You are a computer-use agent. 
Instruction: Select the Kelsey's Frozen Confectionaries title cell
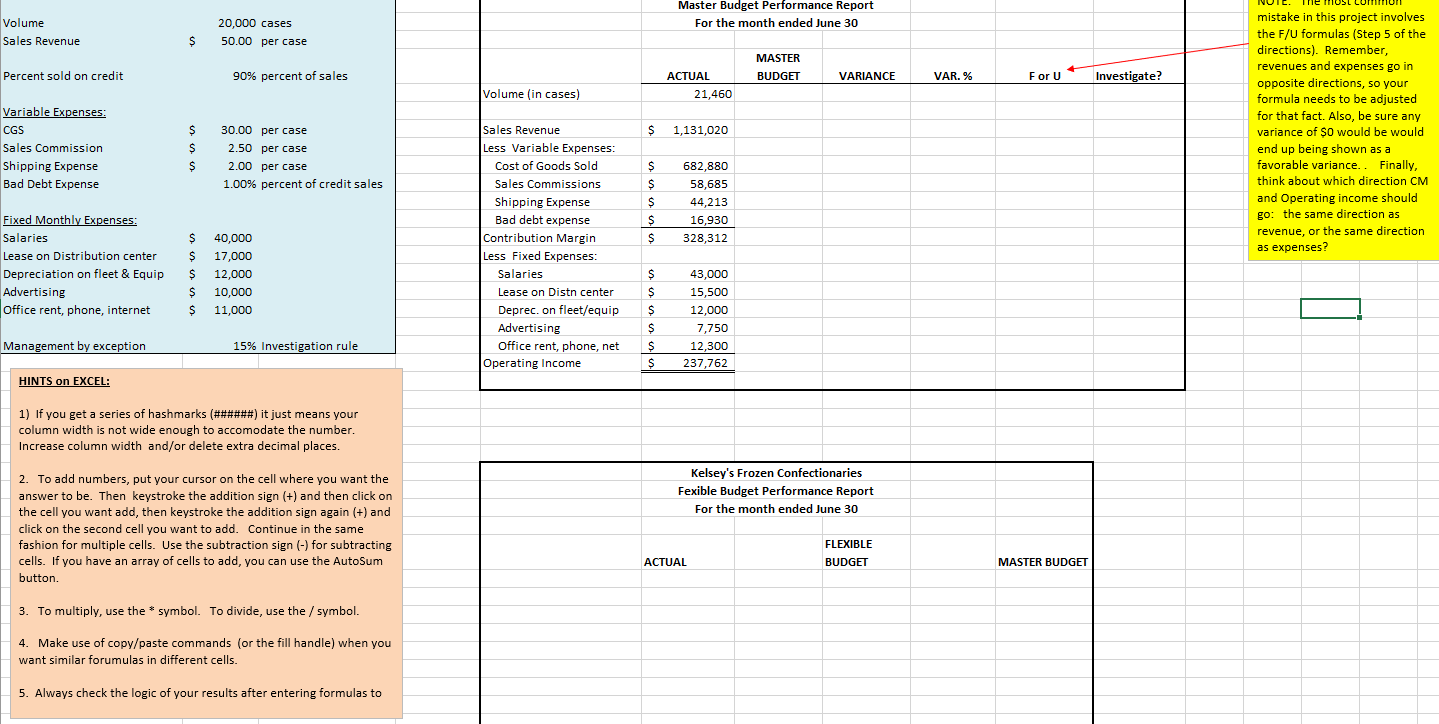775,472
